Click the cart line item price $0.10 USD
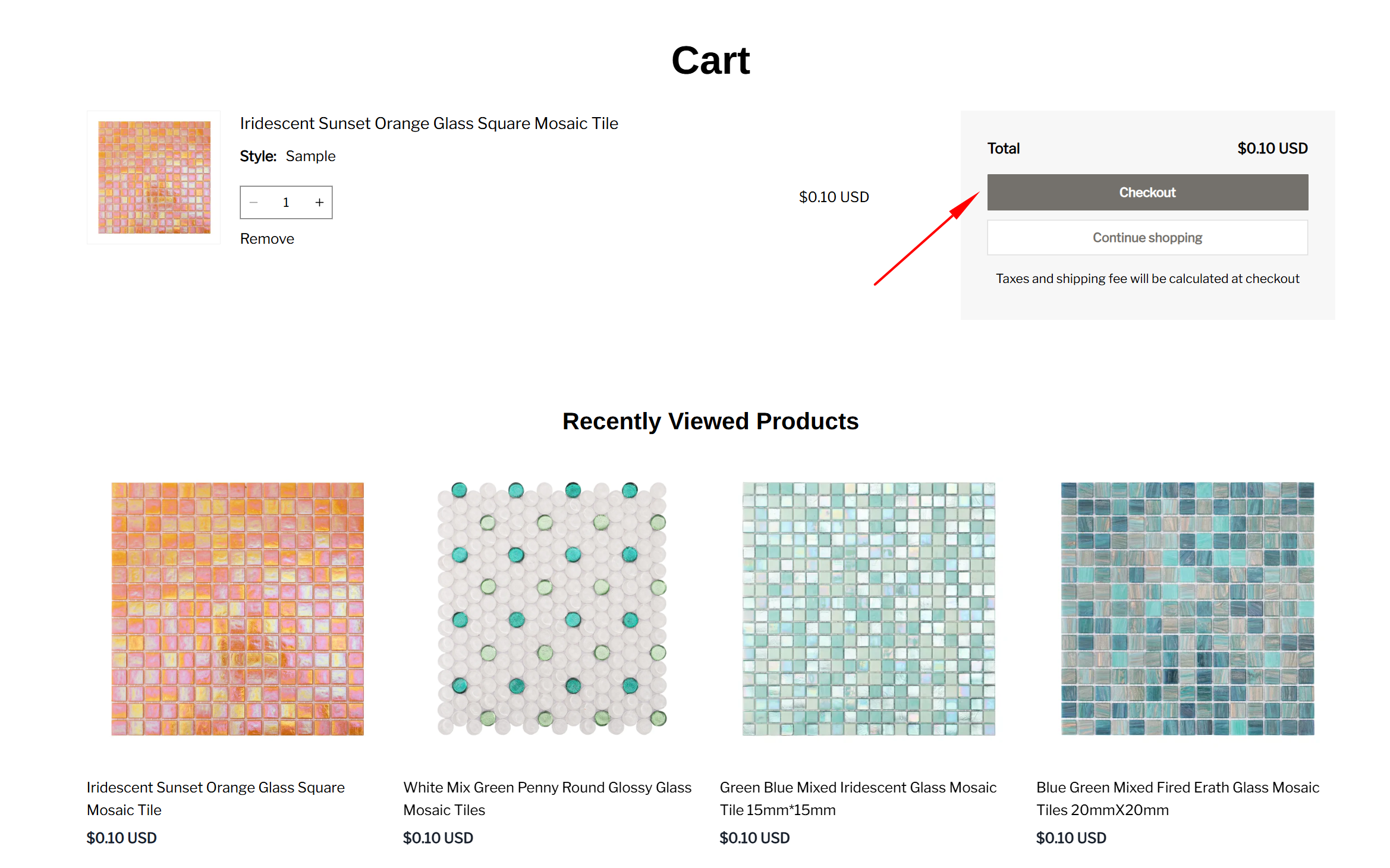Screen dimensions: 1390x868 (x=834, y=197)
